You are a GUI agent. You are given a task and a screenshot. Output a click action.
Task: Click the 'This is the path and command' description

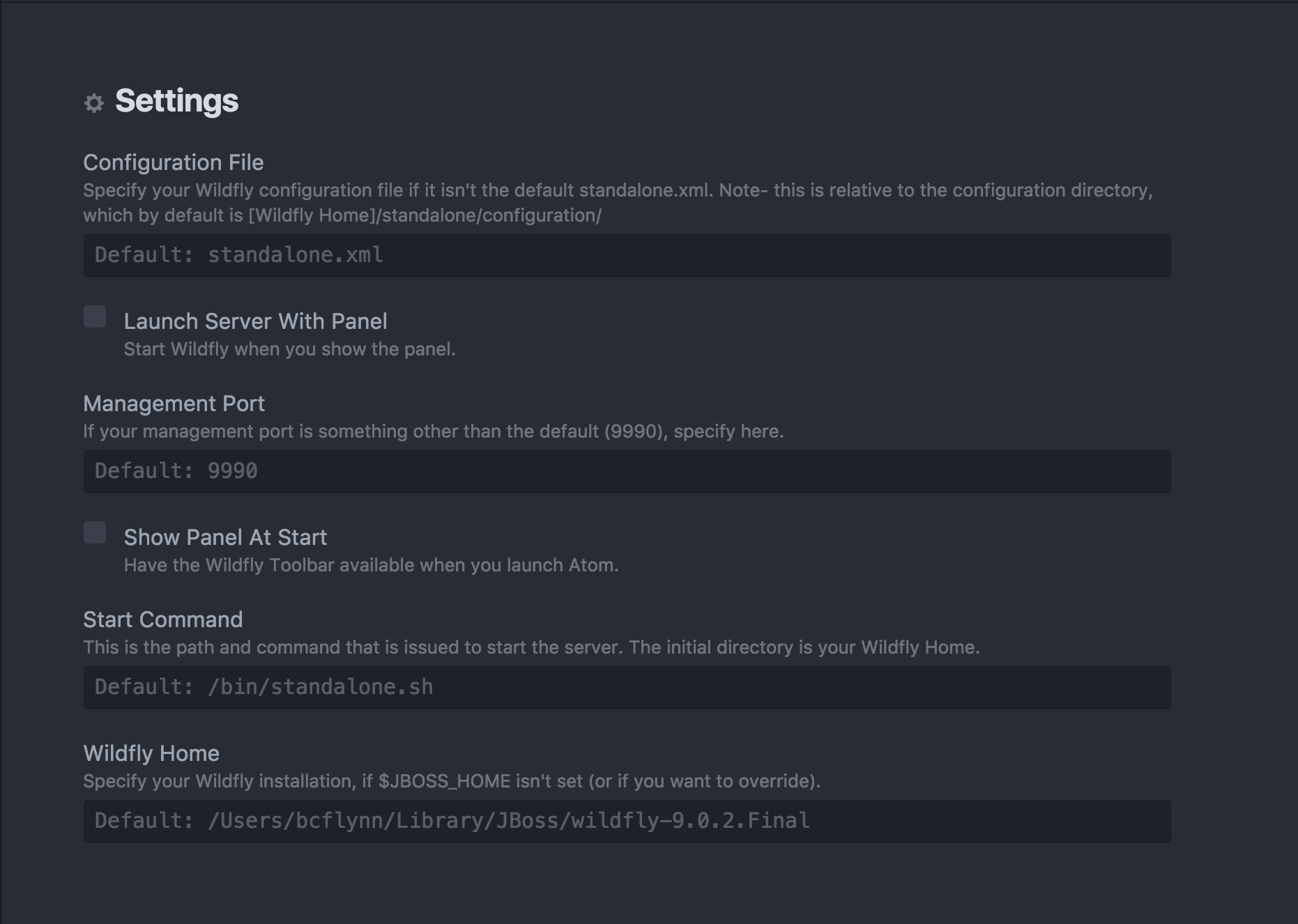point(531,647)
